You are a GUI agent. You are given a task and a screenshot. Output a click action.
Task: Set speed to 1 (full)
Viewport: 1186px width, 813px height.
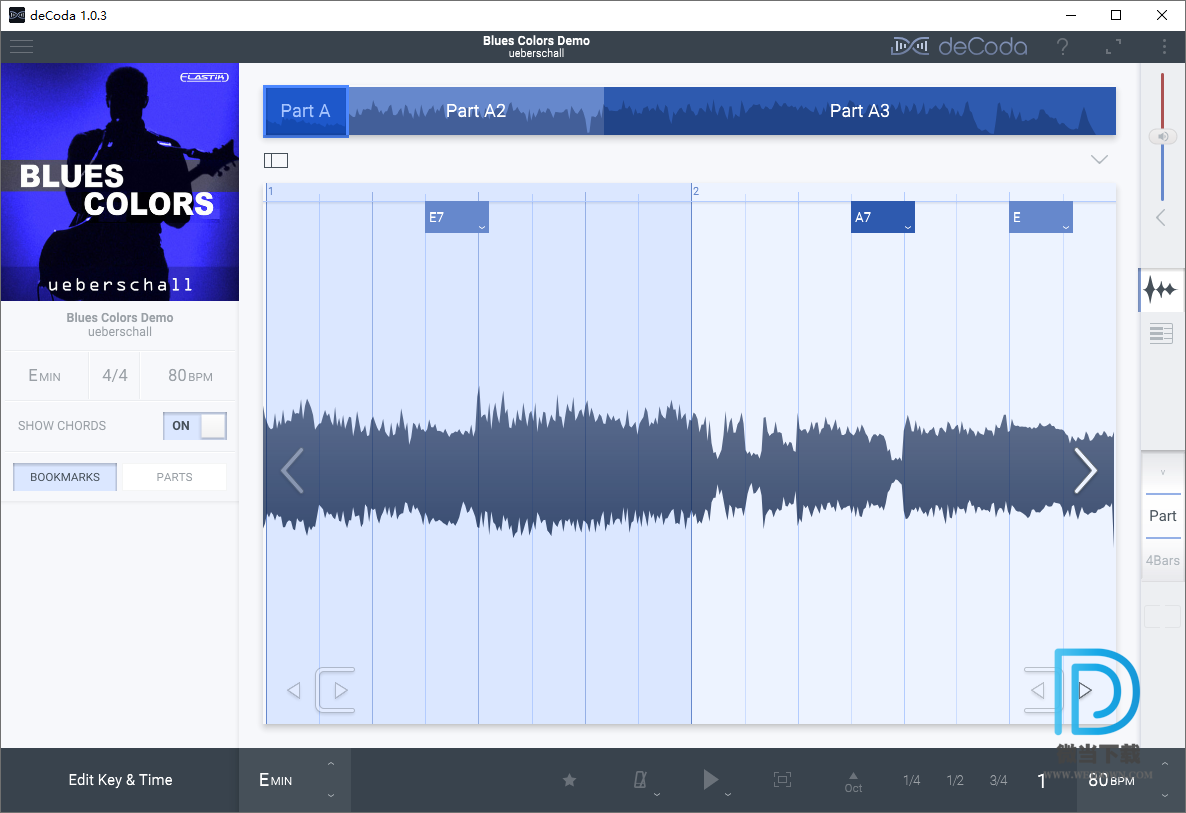1042,780
